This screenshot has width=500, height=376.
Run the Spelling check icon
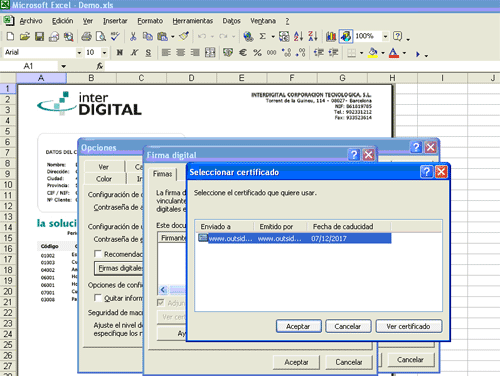point(115,36)
